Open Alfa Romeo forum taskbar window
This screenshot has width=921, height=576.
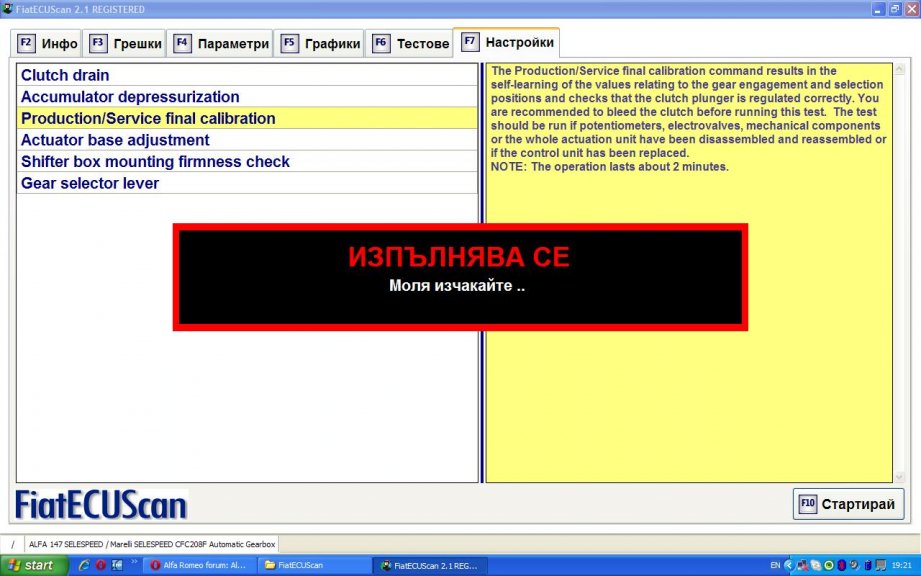[x=197, y=566]
